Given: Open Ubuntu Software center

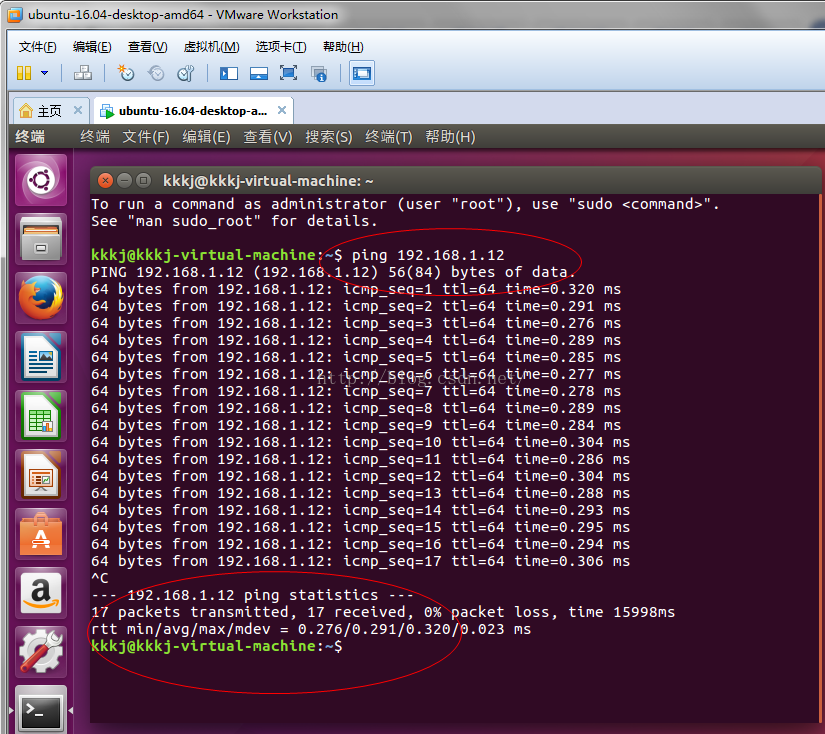Looking at the screenshot, I should (41, 534).
